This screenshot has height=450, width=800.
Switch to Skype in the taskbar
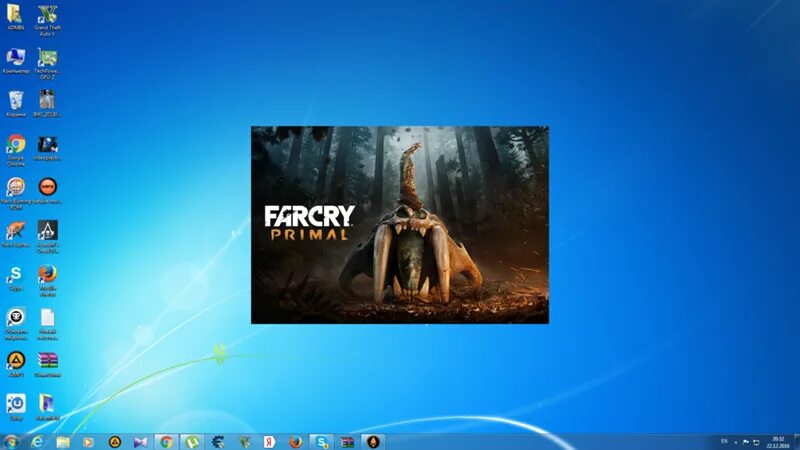coord(322,442)
